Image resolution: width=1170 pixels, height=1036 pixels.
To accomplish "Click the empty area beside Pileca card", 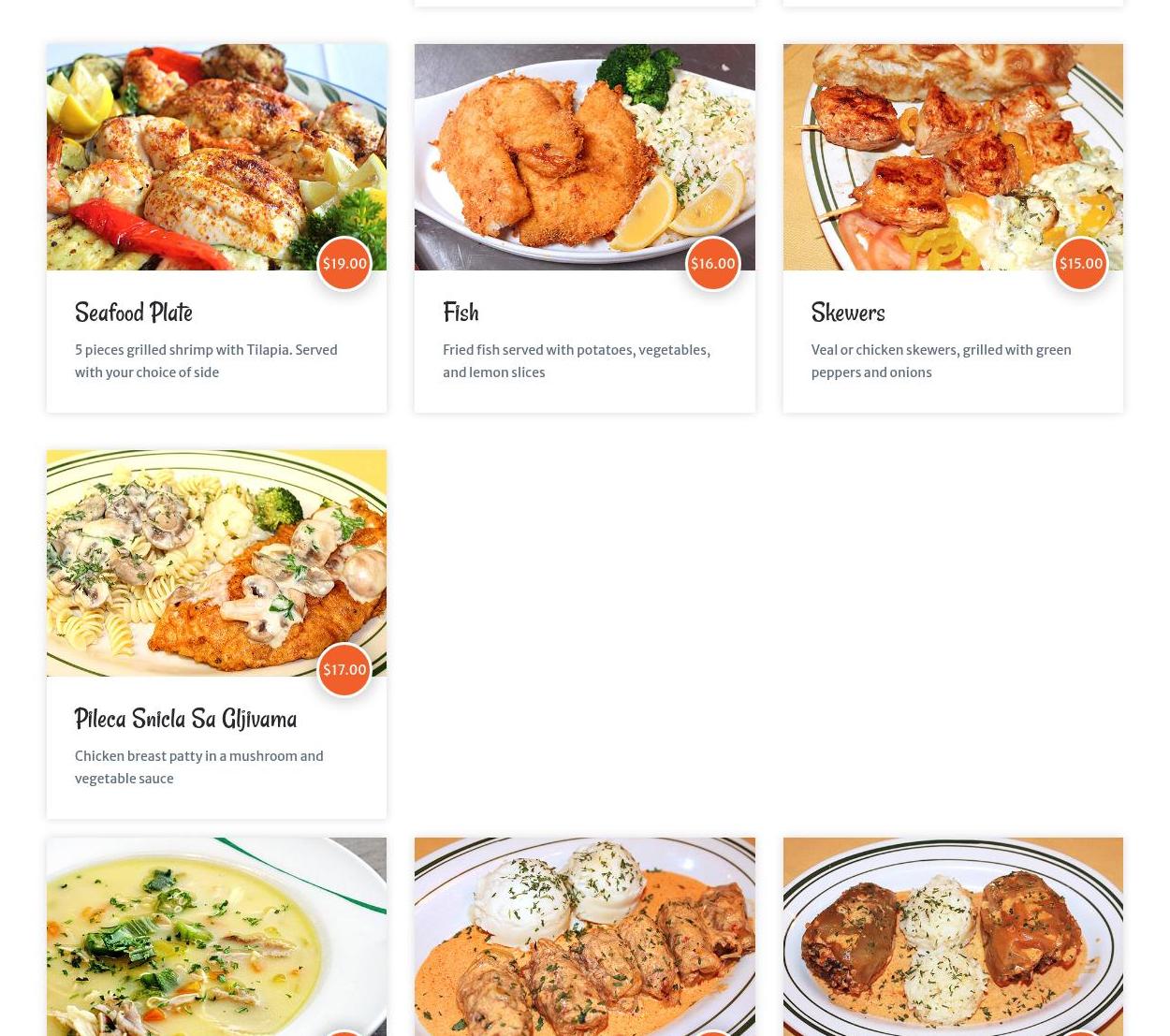I will [768, 635].
